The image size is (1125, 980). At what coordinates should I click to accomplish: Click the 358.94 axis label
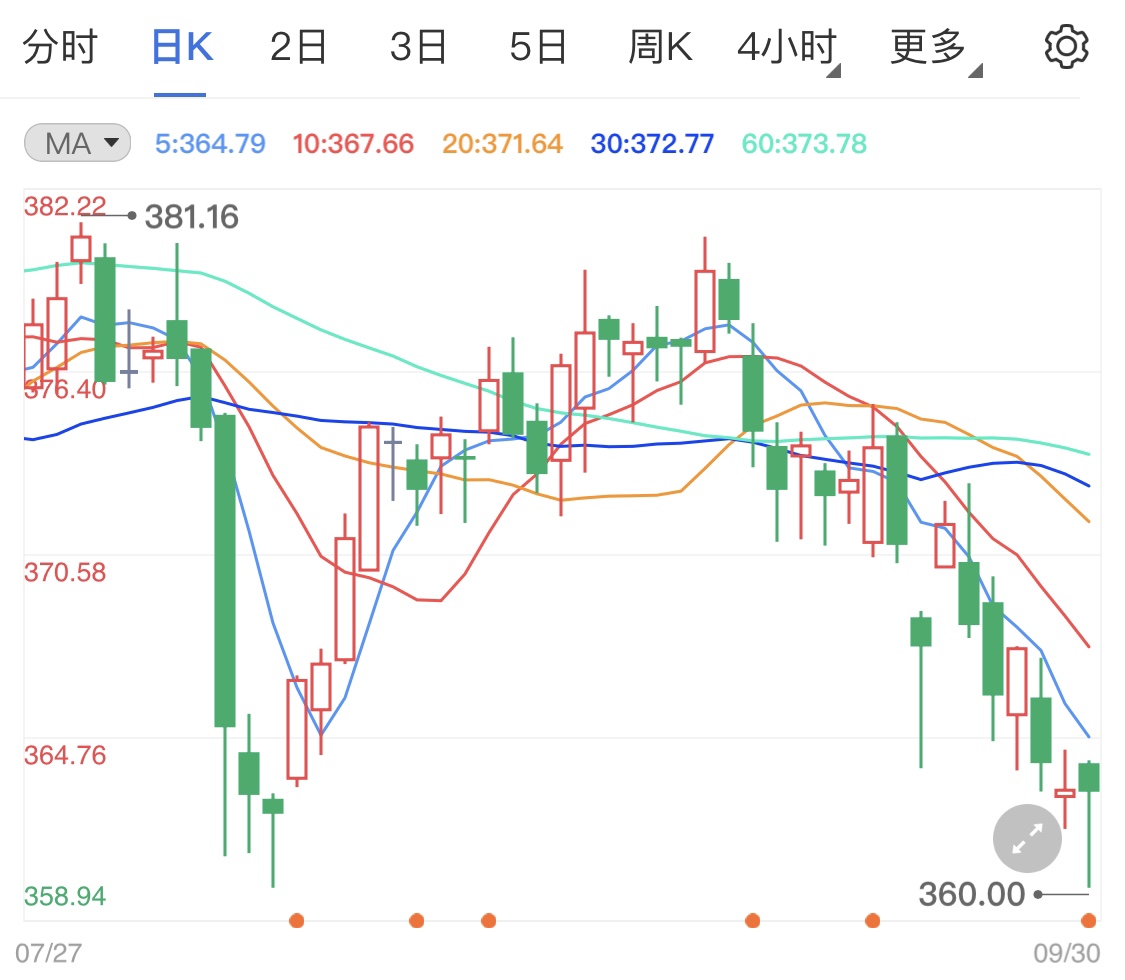65,896
